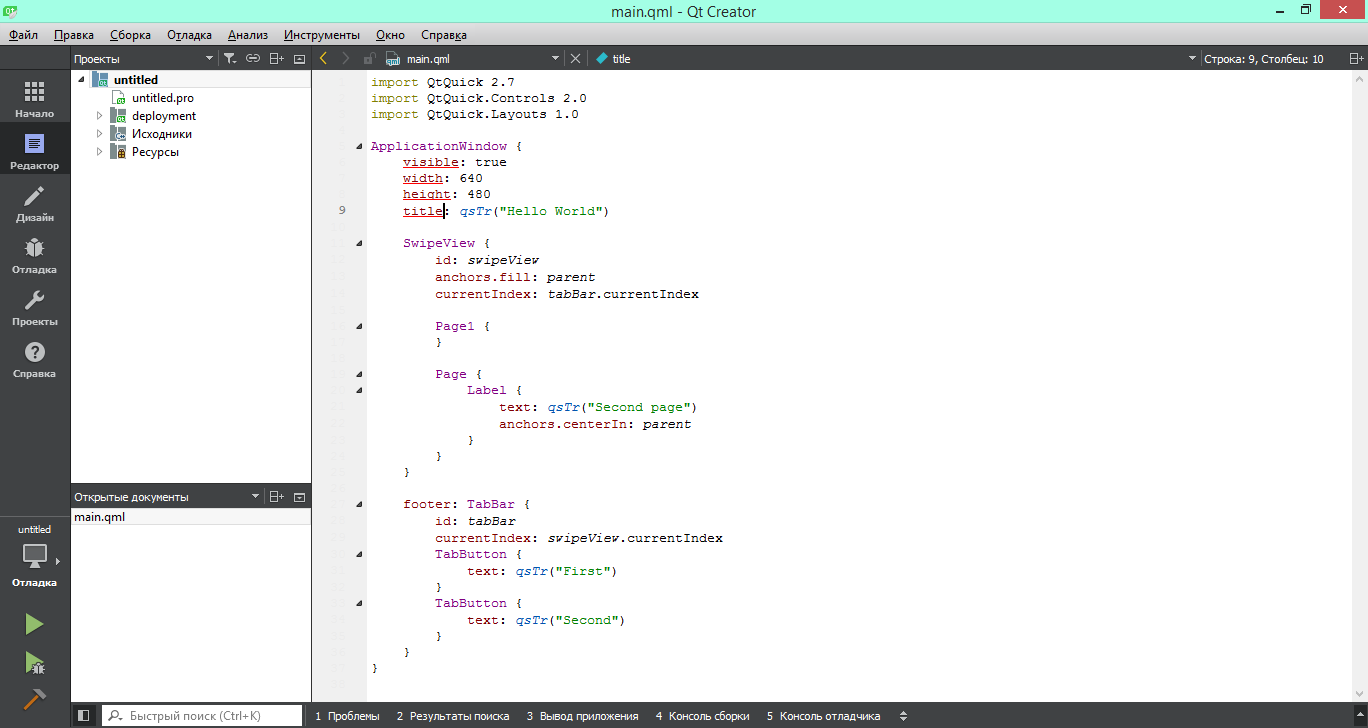The image size is (1368, 728).
Task: Fold the Label code block
Action: point(358,391)
